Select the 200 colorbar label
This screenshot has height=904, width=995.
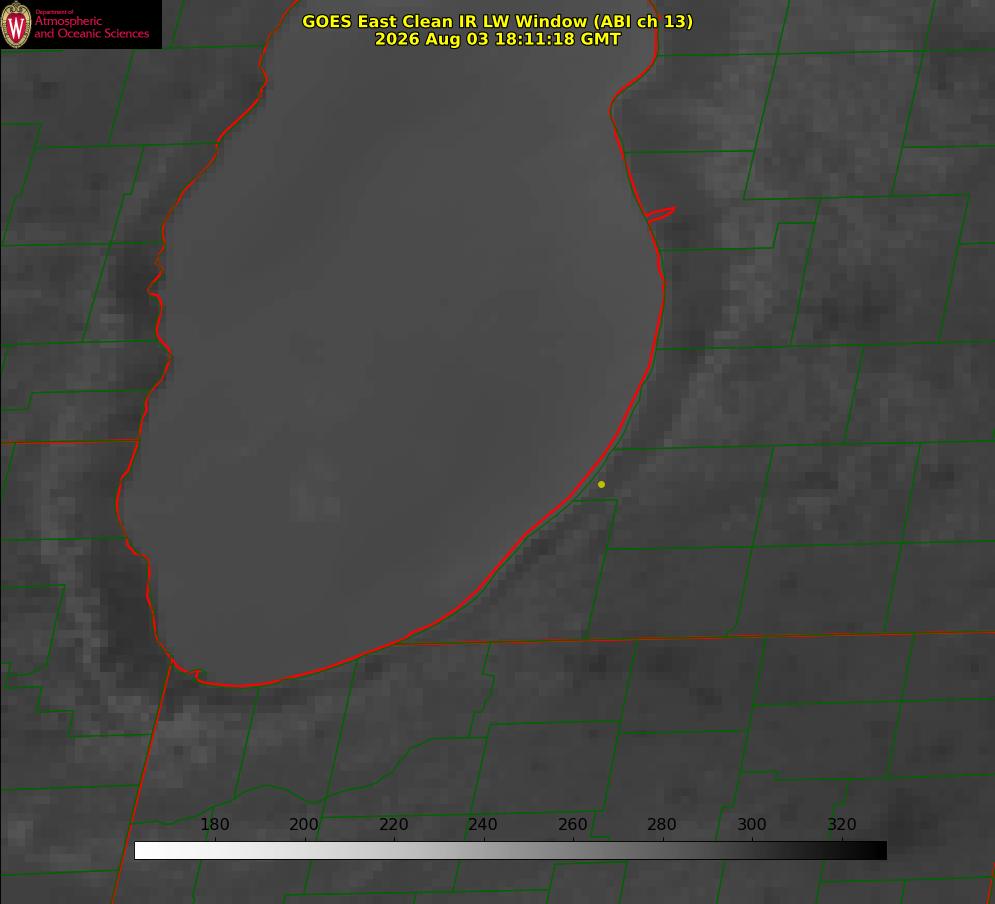click(304, 824)
